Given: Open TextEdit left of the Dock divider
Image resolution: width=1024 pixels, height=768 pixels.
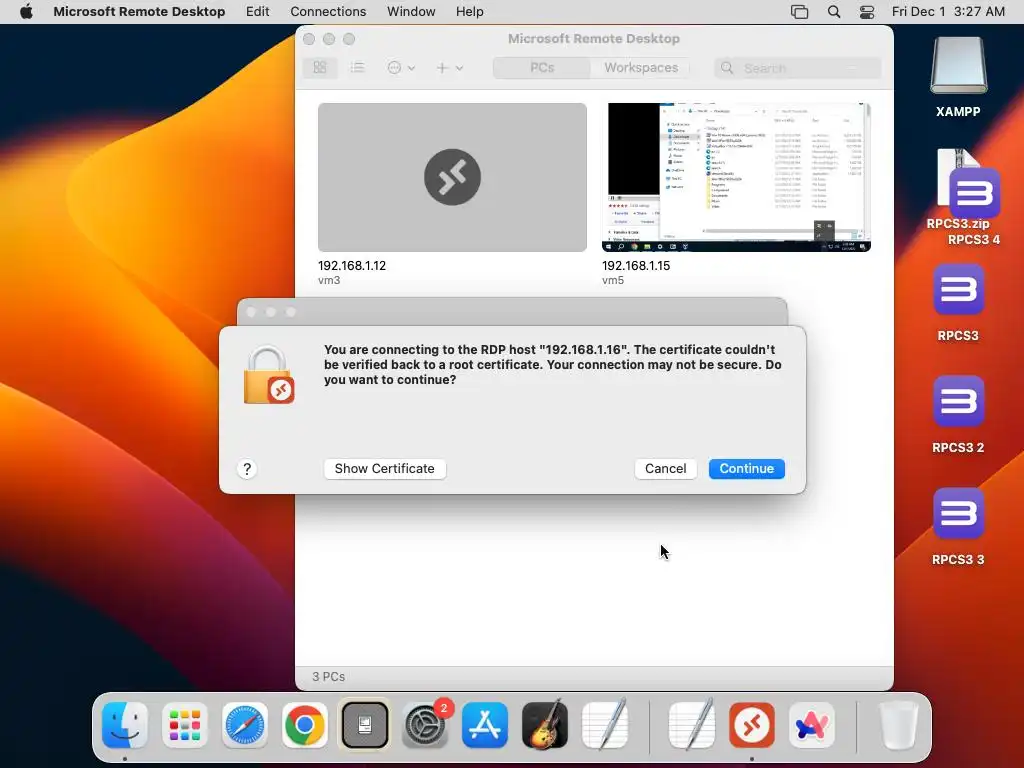Looking at the screenshot, I should pos(605,724).
